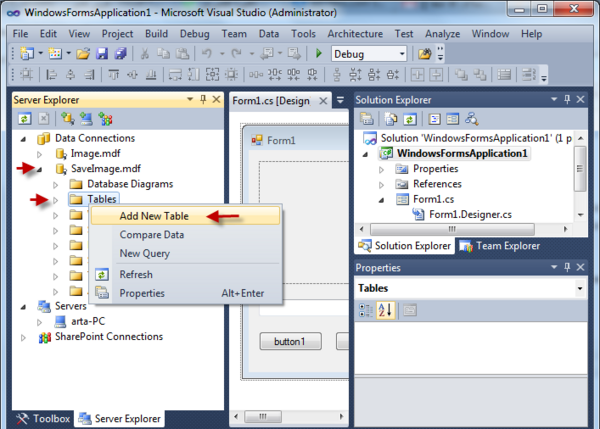Click the View Class Diagram icon

(x=471, y=119)
